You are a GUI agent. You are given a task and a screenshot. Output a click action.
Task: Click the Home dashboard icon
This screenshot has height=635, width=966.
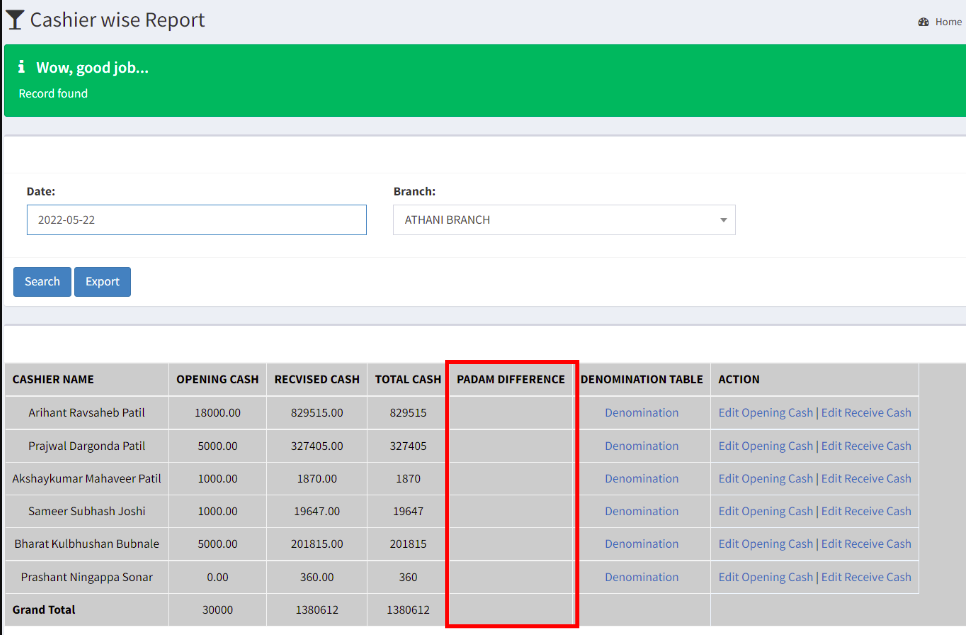(923, 22)
